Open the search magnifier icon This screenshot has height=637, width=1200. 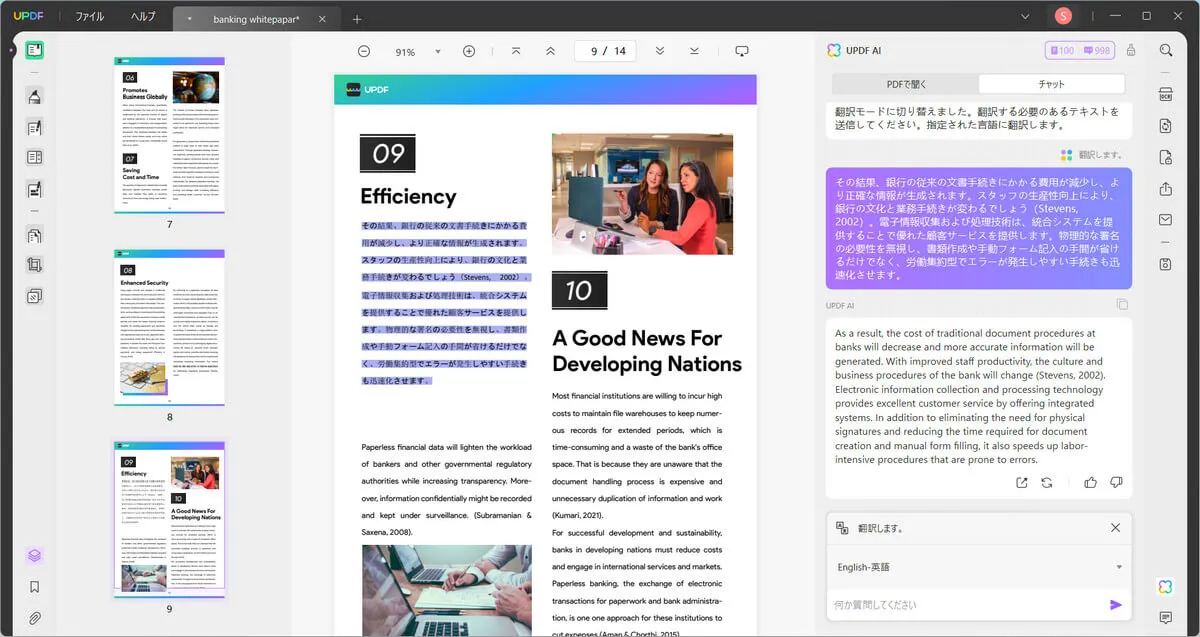[x=1166, y=50]
